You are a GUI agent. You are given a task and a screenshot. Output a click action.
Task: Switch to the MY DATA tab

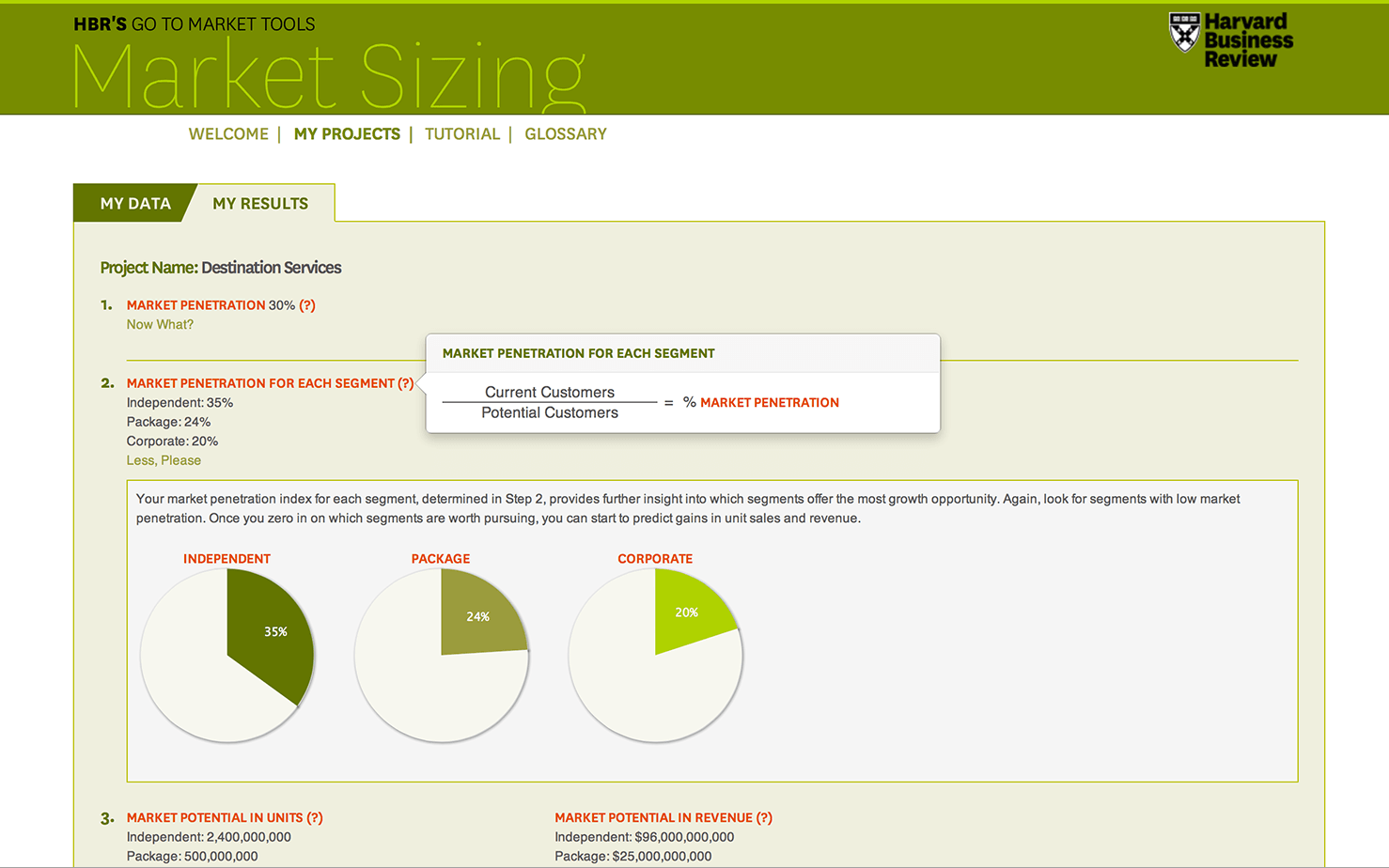coord(135,203)
